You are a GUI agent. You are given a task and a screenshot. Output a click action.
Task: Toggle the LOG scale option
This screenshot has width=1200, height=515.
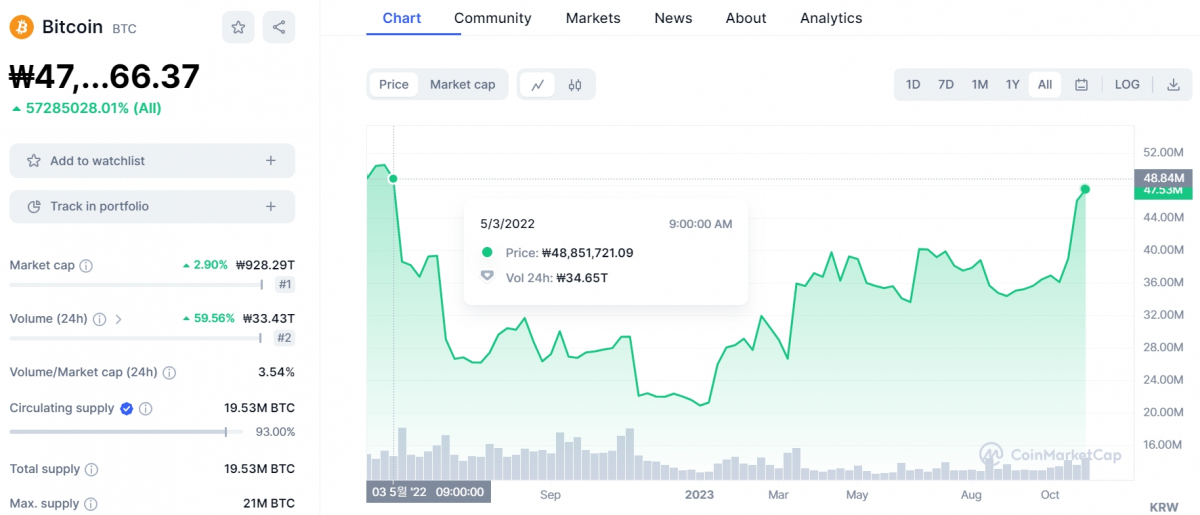click(1127, 85)
